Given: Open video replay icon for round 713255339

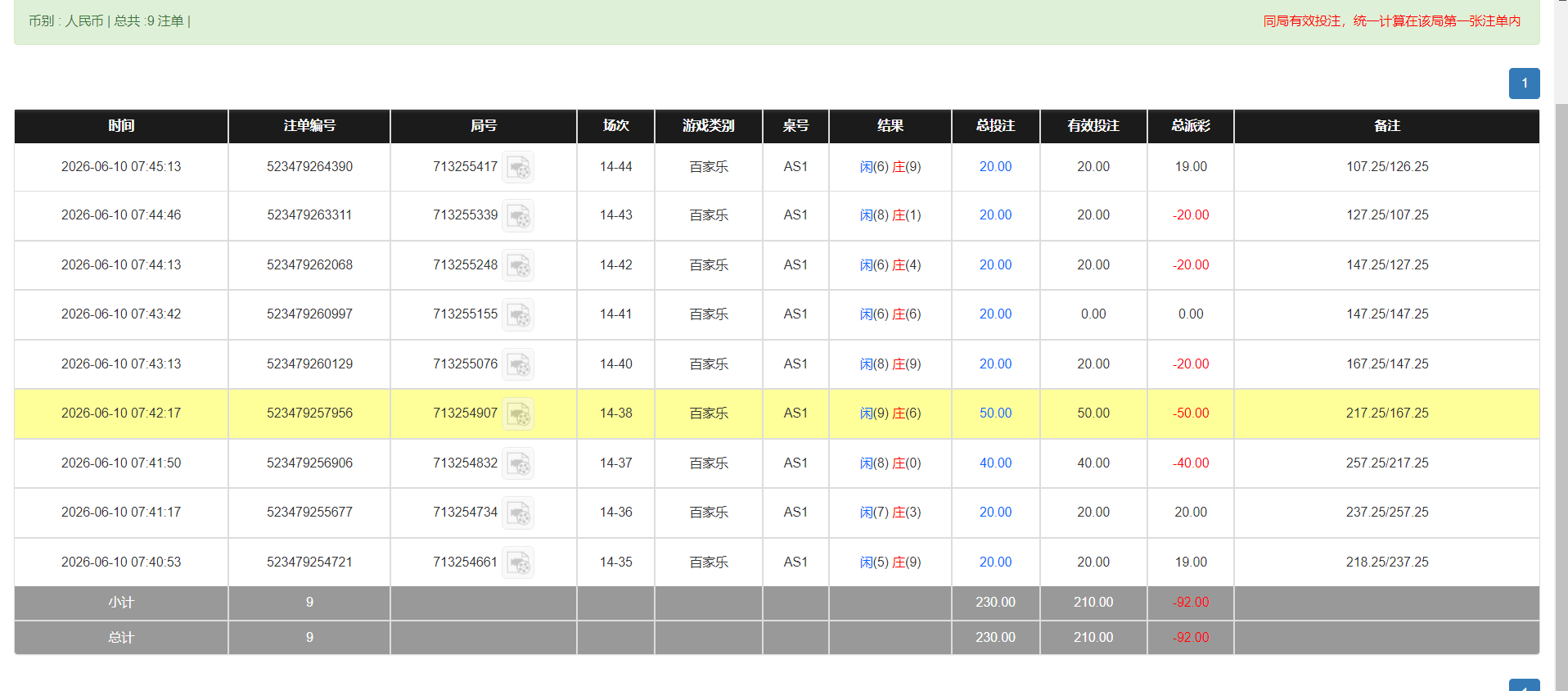Looking at the screenshot, I should [x=518, y=215].
